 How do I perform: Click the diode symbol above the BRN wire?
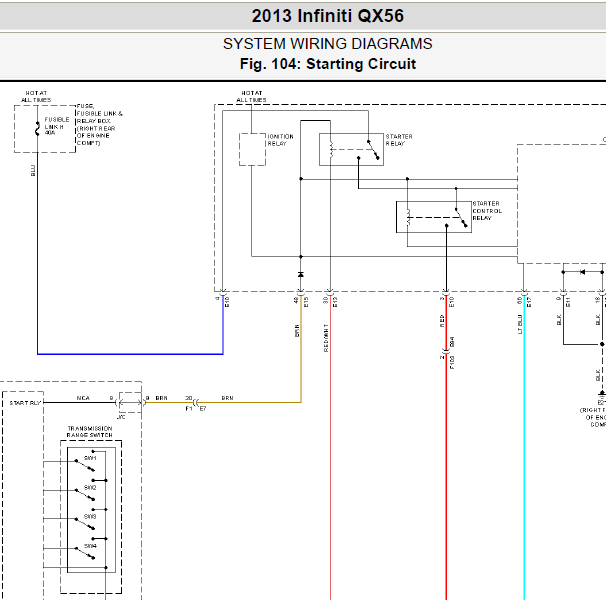coord(301,274)
